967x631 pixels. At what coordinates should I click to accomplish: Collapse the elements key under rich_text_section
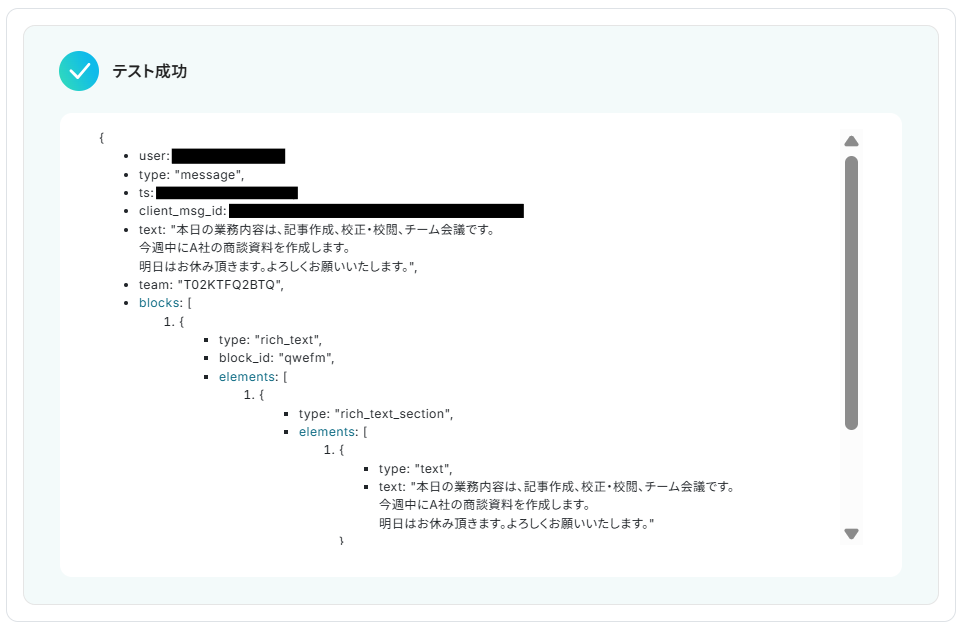pos(327,432)
